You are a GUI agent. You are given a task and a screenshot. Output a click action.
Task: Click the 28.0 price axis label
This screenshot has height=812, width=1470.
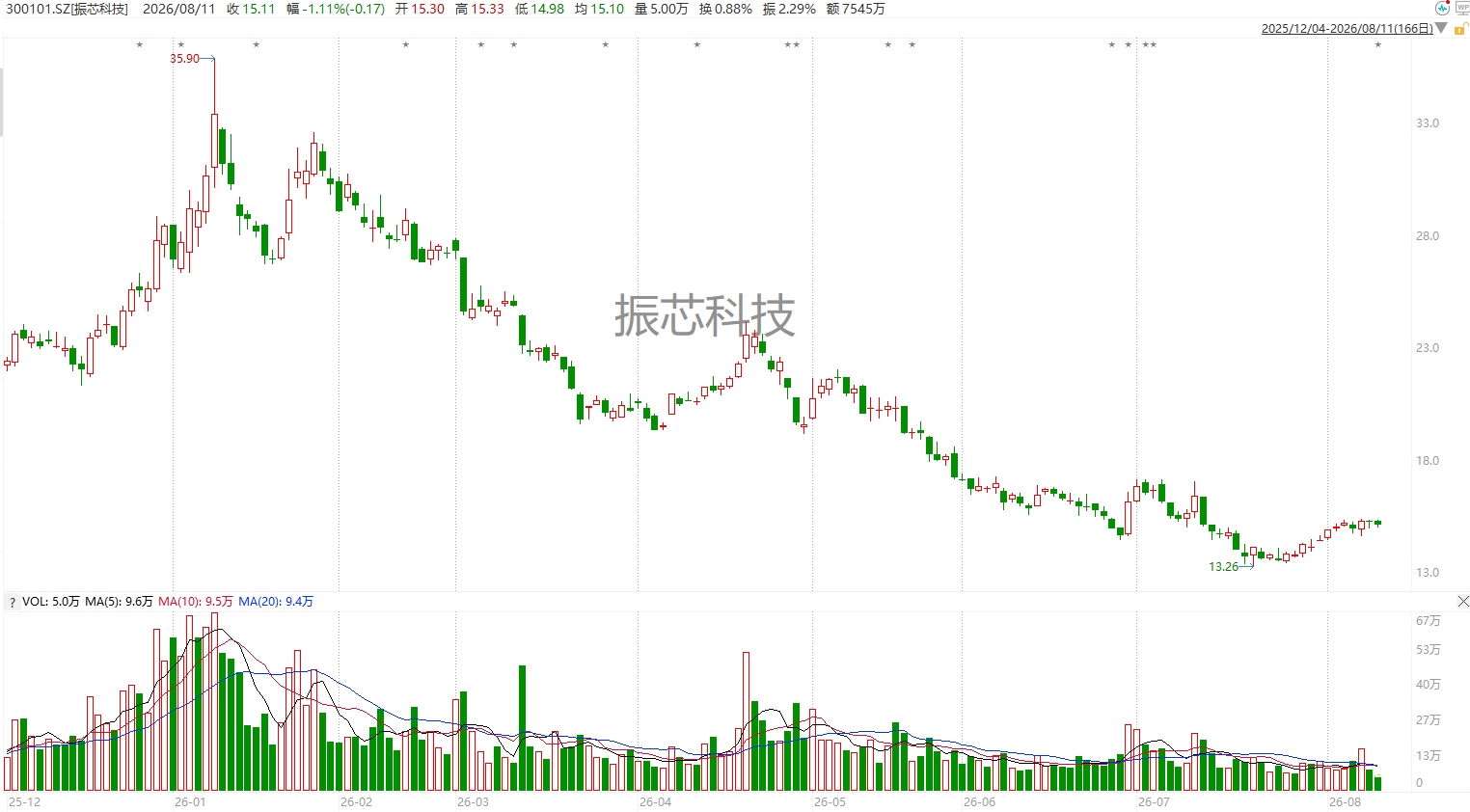(1427, 236)
